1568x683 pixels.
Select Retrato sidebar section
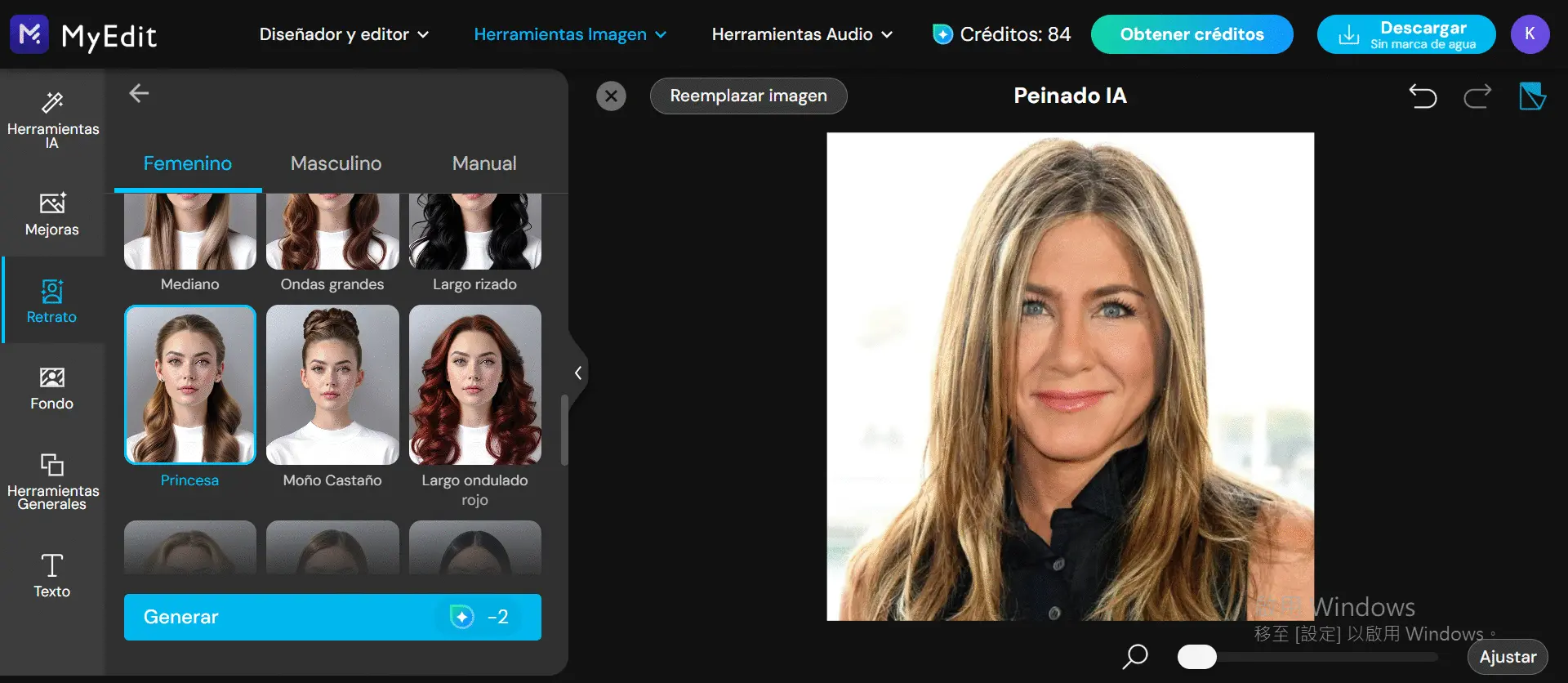point(52,301)
